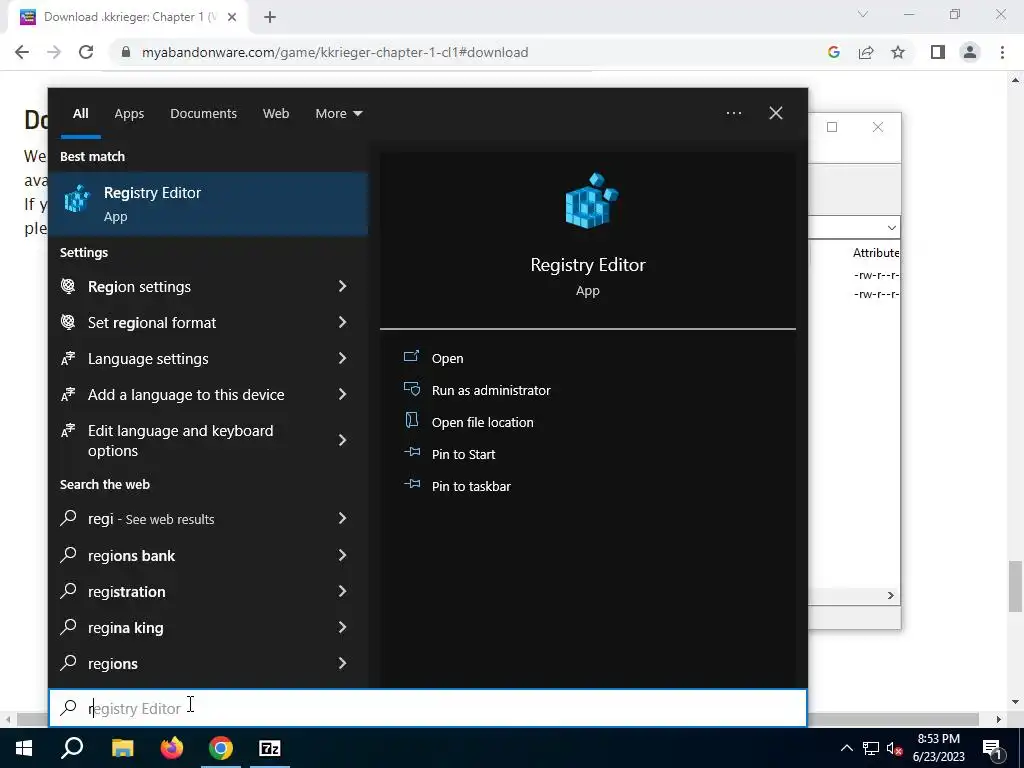
Task: Bookmark this page with the star icon
Action: (x=898, y=52)
